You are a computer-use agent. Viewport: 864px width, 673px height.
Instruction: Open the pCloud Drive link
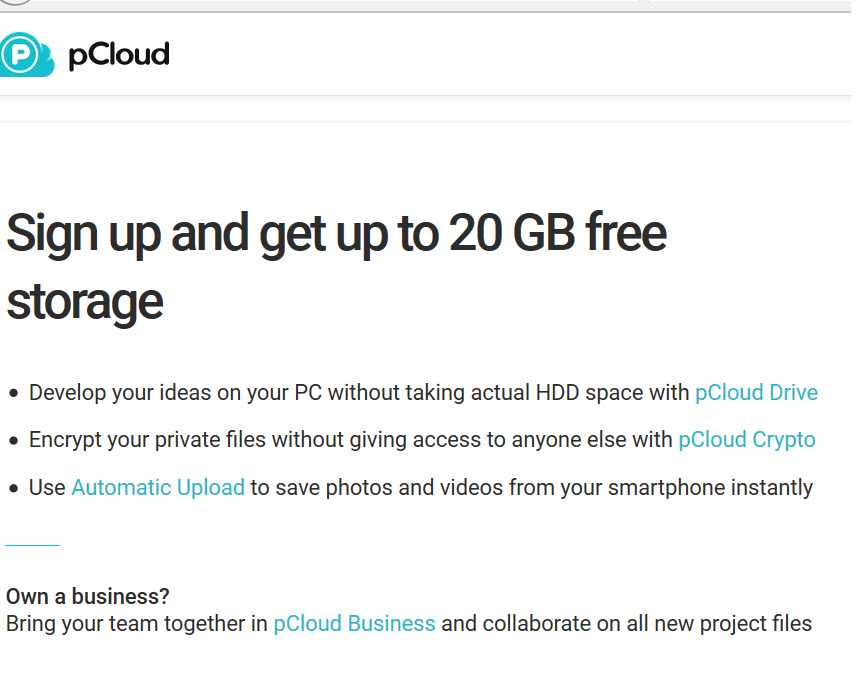pos(756,392)
